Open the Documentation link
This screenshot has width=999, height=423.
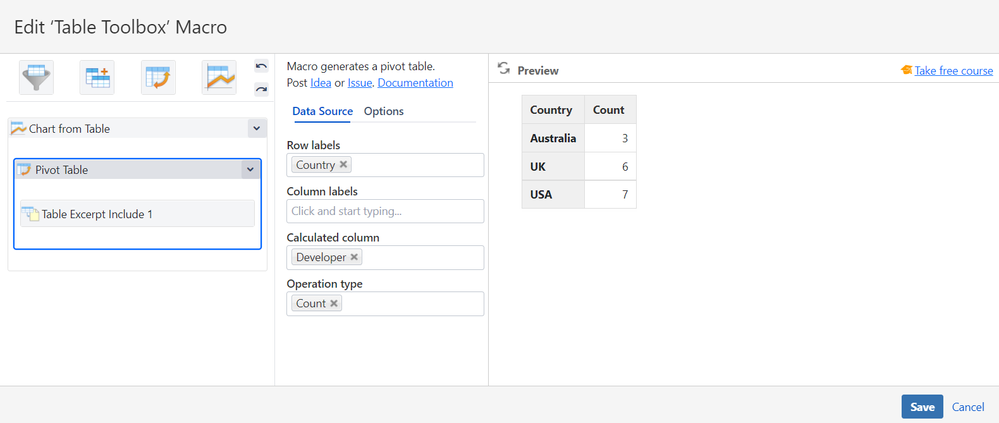415,83
